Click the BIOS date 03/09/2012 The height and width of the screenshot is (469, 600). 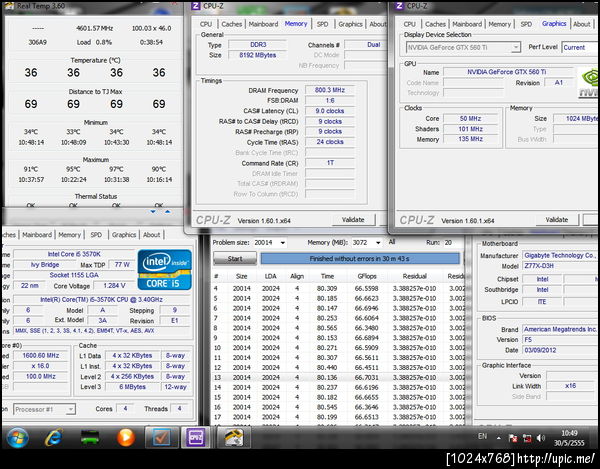(x=561, y=350)
